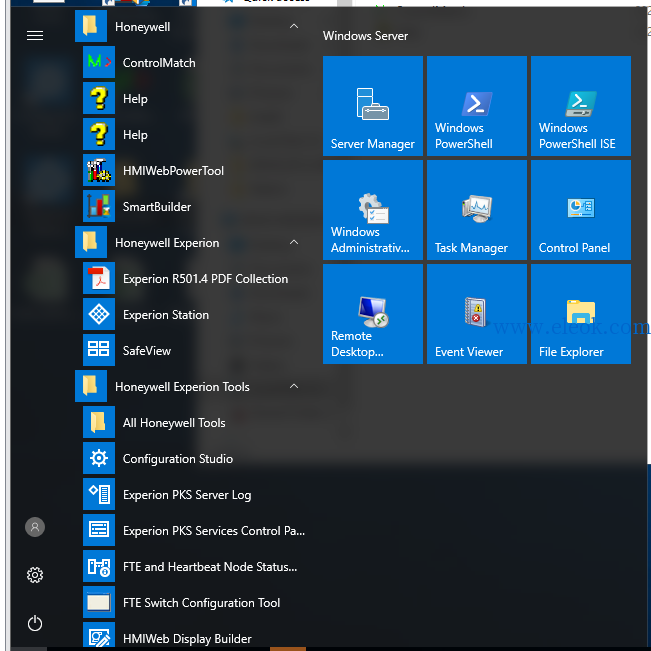Click the Honeywell Experion folder header
This screenshot has height=651, width=651.
pyautogui.click(x=191, y=242)
